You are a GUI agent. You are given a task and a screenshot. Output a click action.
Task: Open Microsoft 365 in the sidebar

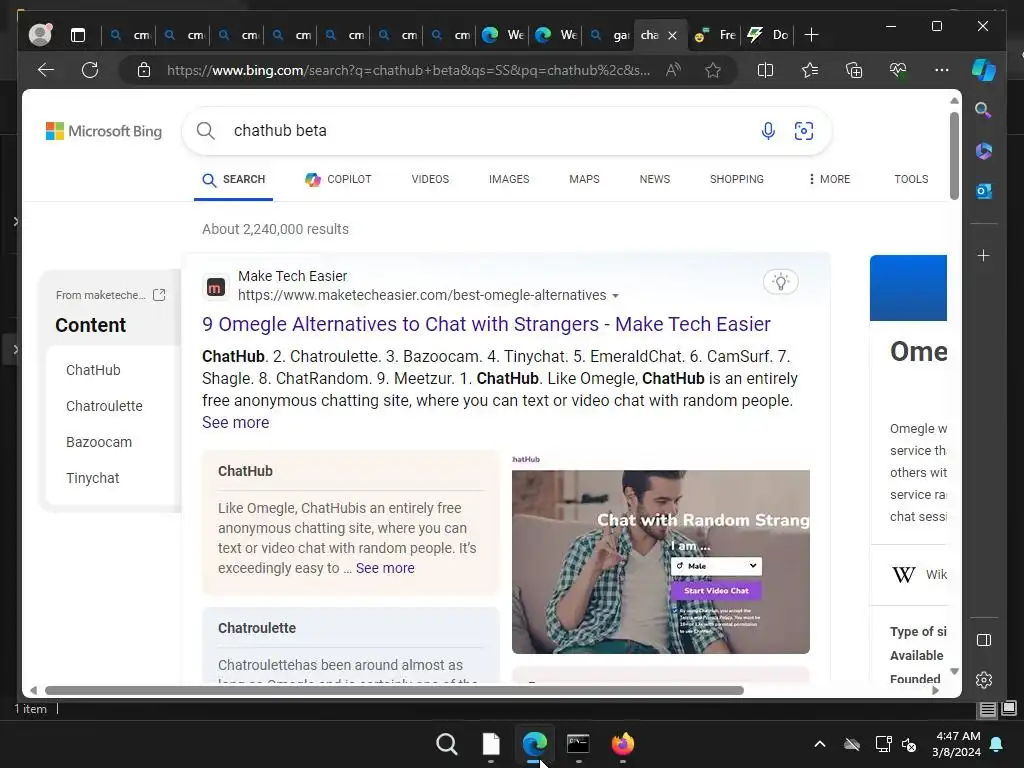point(984,151)
